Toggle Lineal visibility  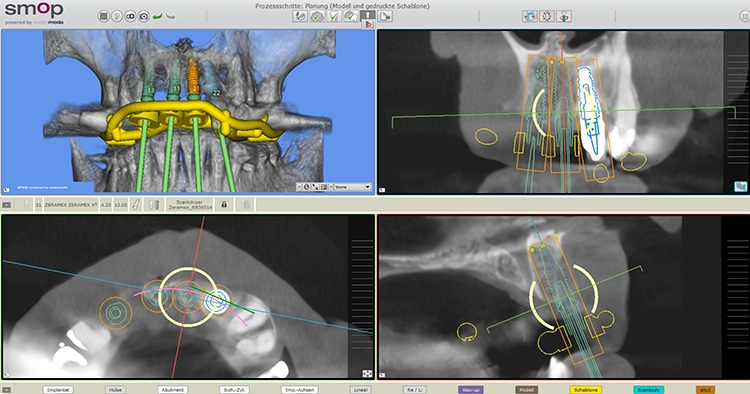point(360,390)
